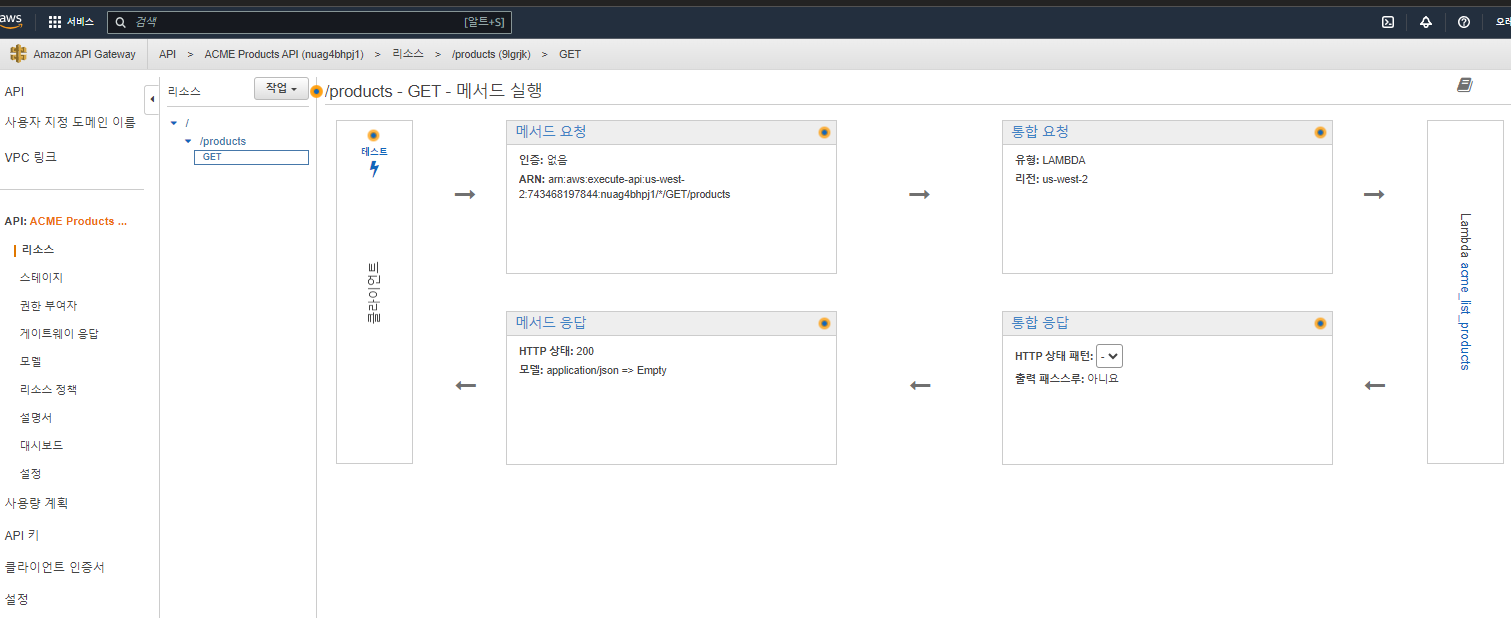Collapse the side navigation panel arrow
Screen dimensions: 1511x618
[x=152, y=100]
